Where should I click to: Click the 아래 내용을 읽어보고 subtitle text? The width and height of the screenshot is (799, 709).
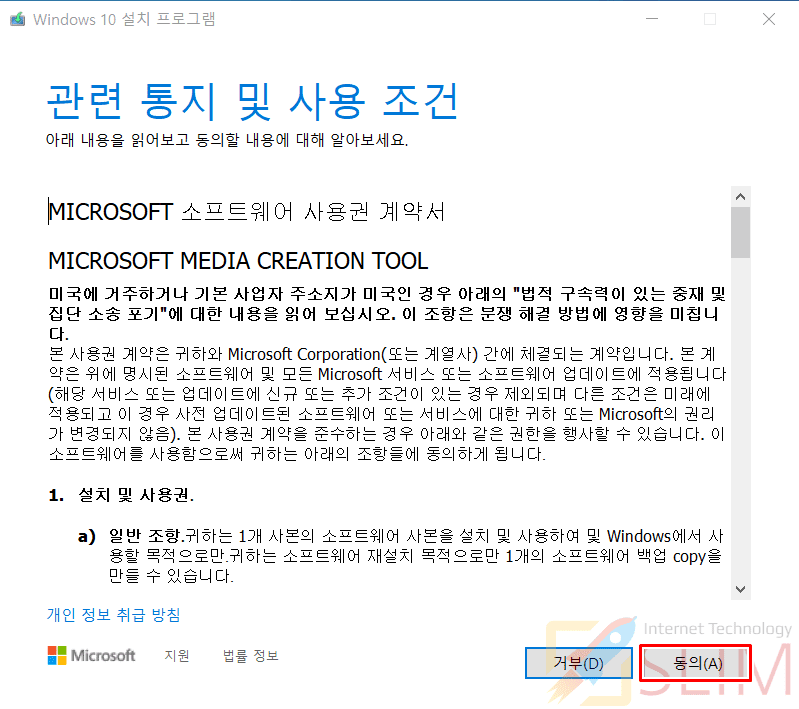click(227, 140)
